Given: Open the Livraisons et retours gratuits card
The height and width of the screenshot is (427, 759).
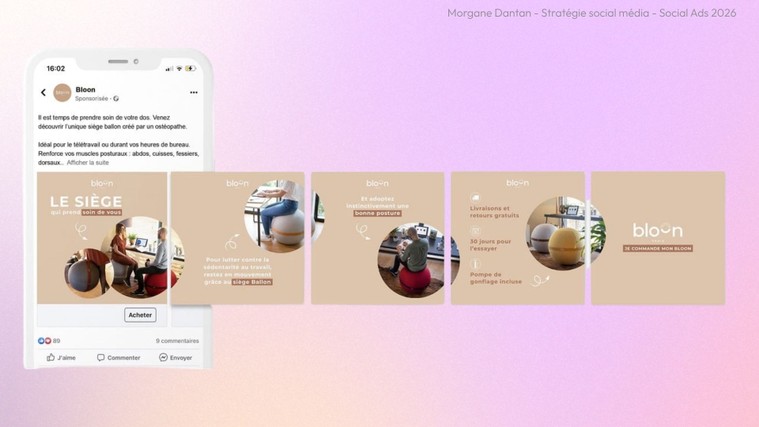Looking at the screenshot, I should 518,238.
